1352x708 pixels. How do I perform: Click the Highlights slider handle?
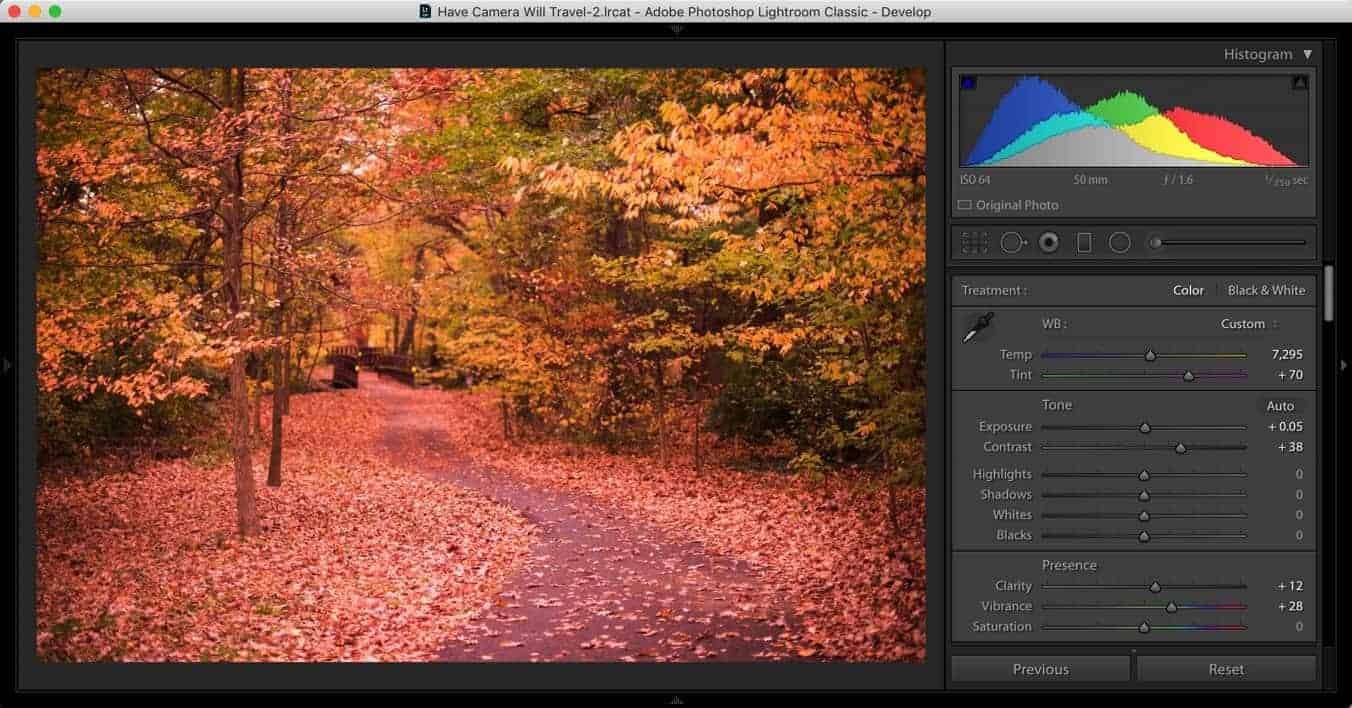[1144, 475]
